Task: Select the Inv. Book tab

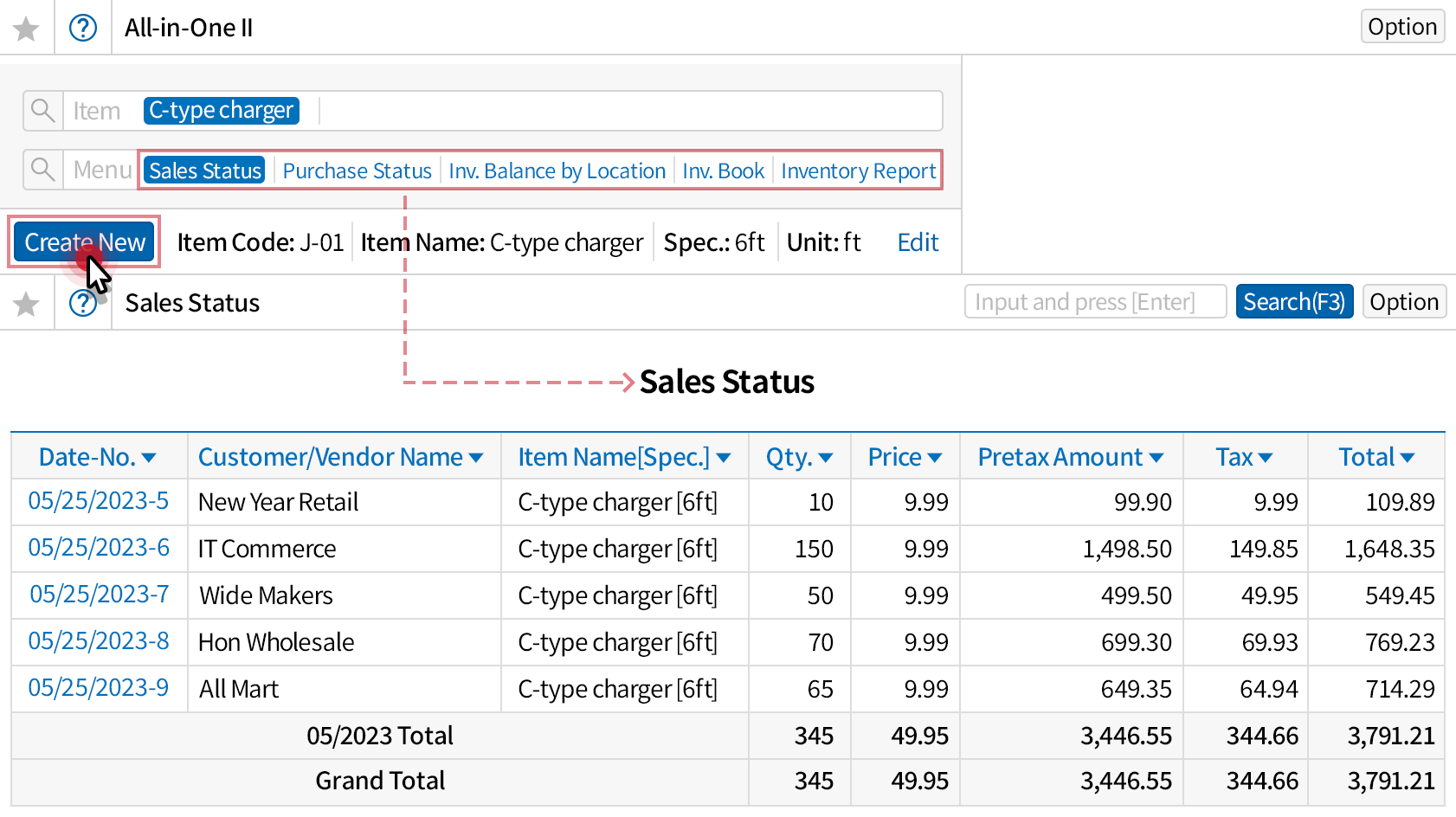Action: pyautogui.click(x=723, y=171)
